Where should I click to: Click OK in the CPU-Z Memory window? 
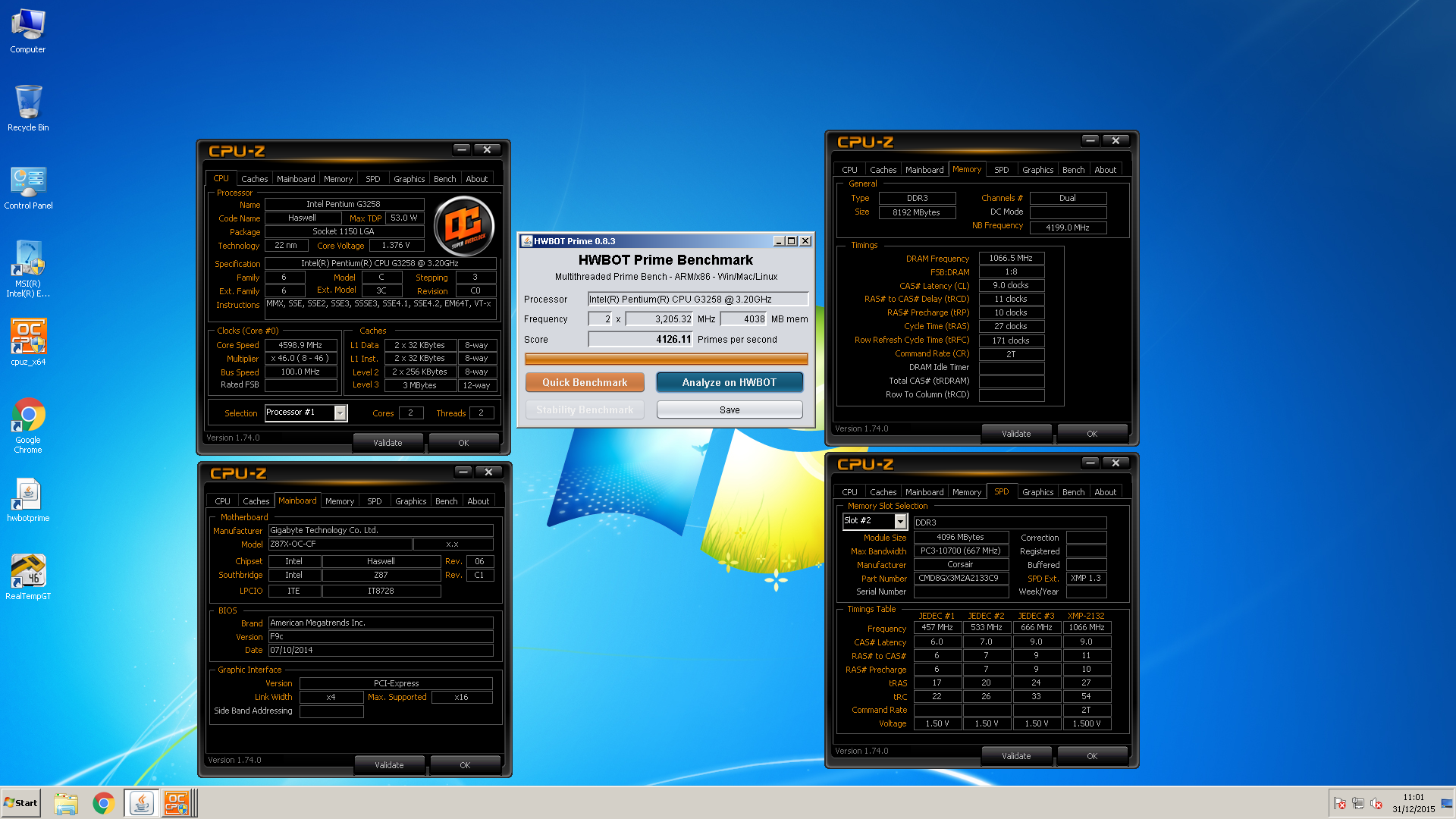[1092, 434]
